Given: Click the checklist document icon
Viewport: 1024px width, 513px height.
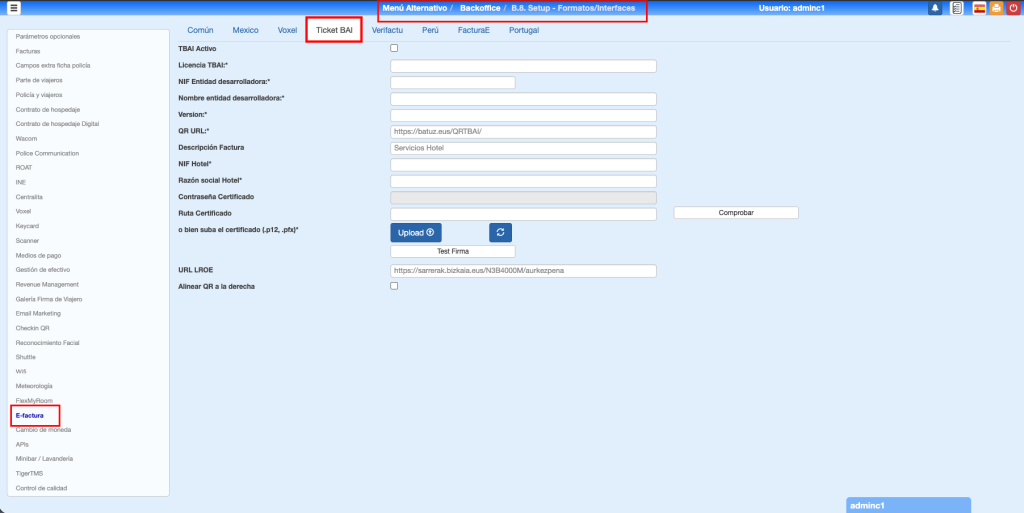Looking at the screenshot, I should (957, 8).
